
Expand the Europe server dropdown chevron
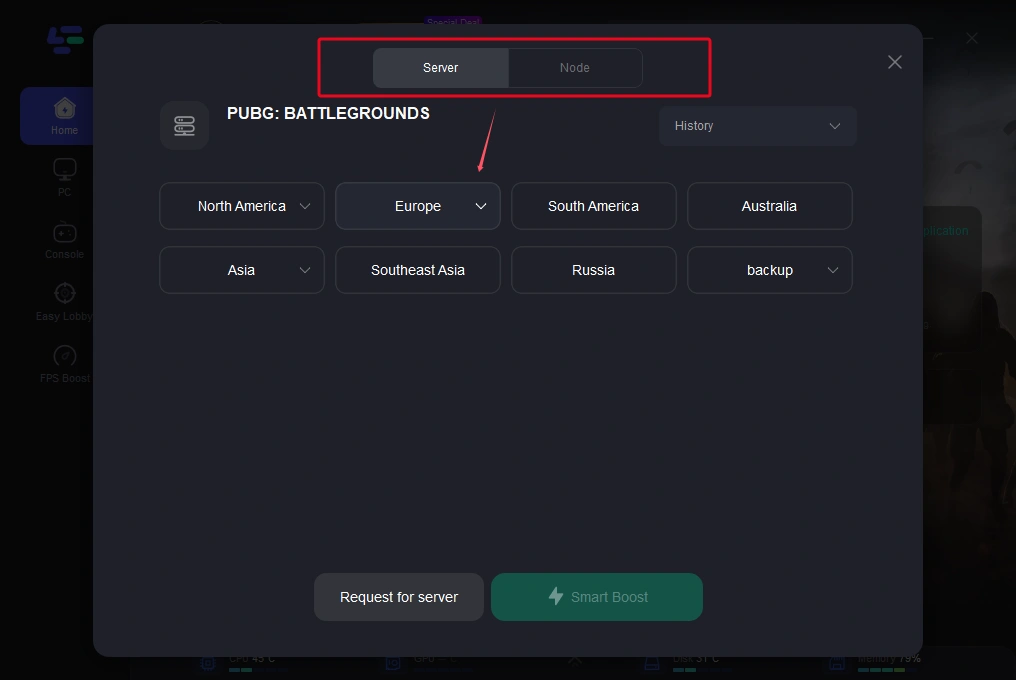coord(481,206)
